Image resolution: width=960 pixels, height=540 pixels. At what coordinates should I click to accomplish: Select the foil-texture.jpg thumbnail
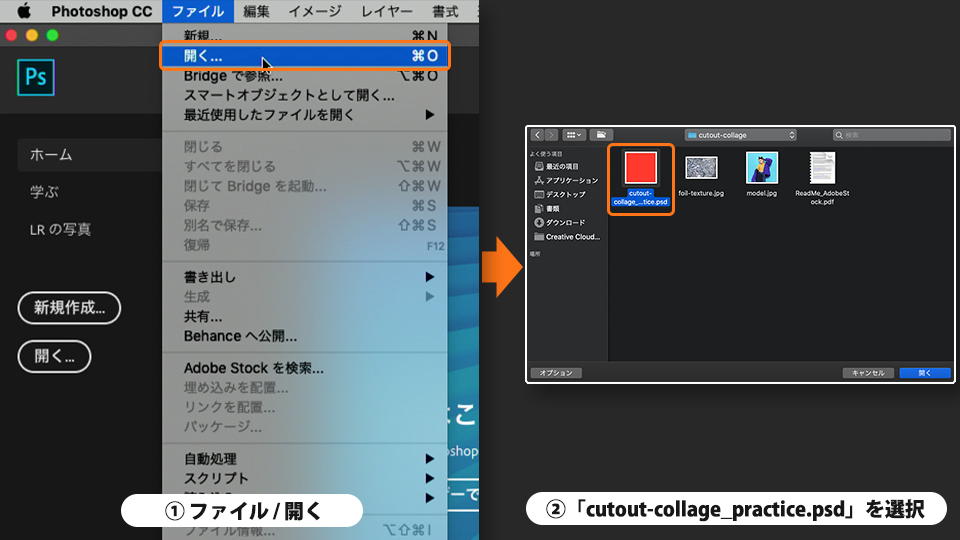(701, 167)
